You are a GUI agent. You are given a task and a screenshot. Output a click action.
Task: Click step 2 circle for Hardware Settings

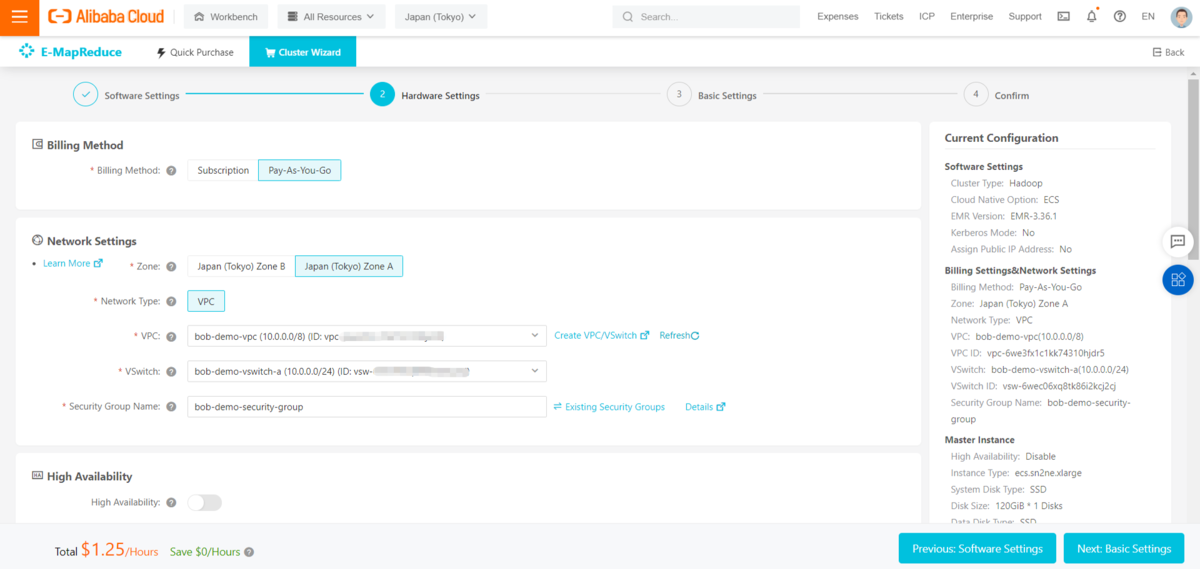(x=382, y=95)
